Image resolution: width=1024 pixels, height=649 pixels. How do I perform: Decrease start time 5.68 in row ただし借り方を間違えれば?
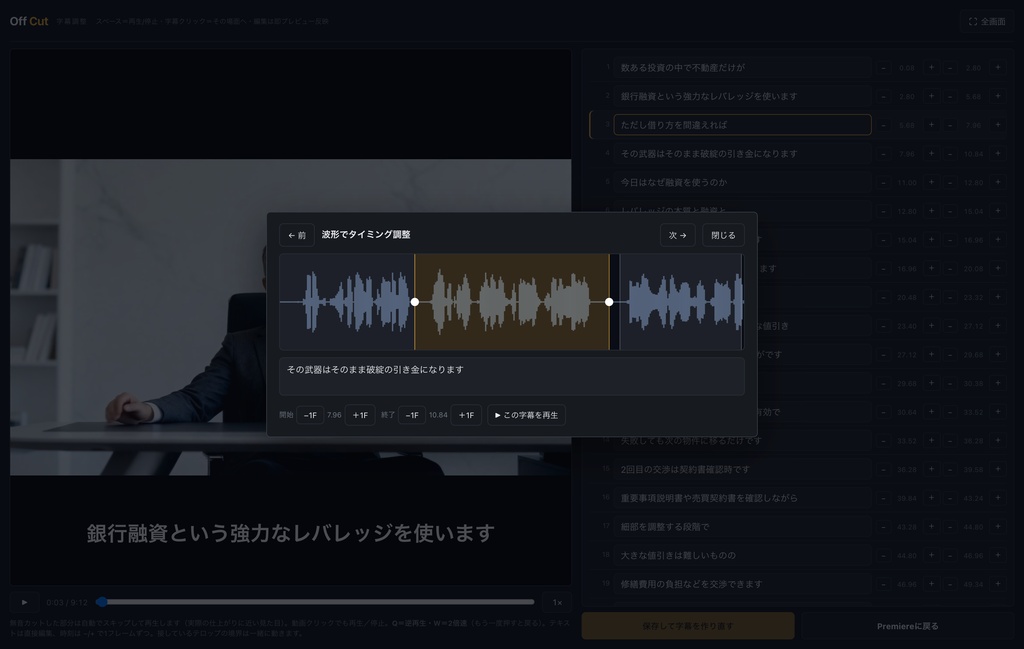tap(884, 125)
